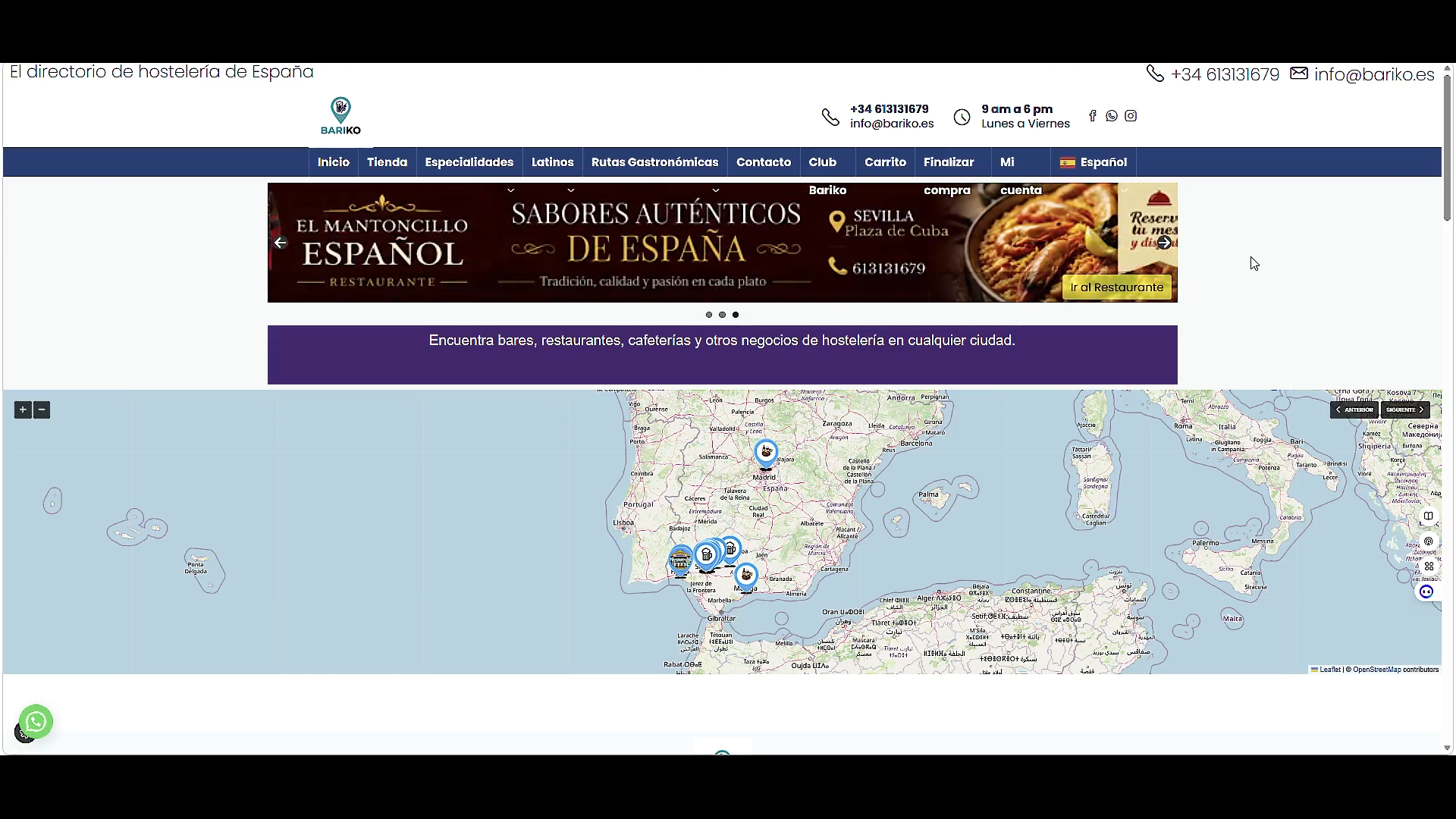Open the WhatsApp icon in the header

tap(1112, 116)
